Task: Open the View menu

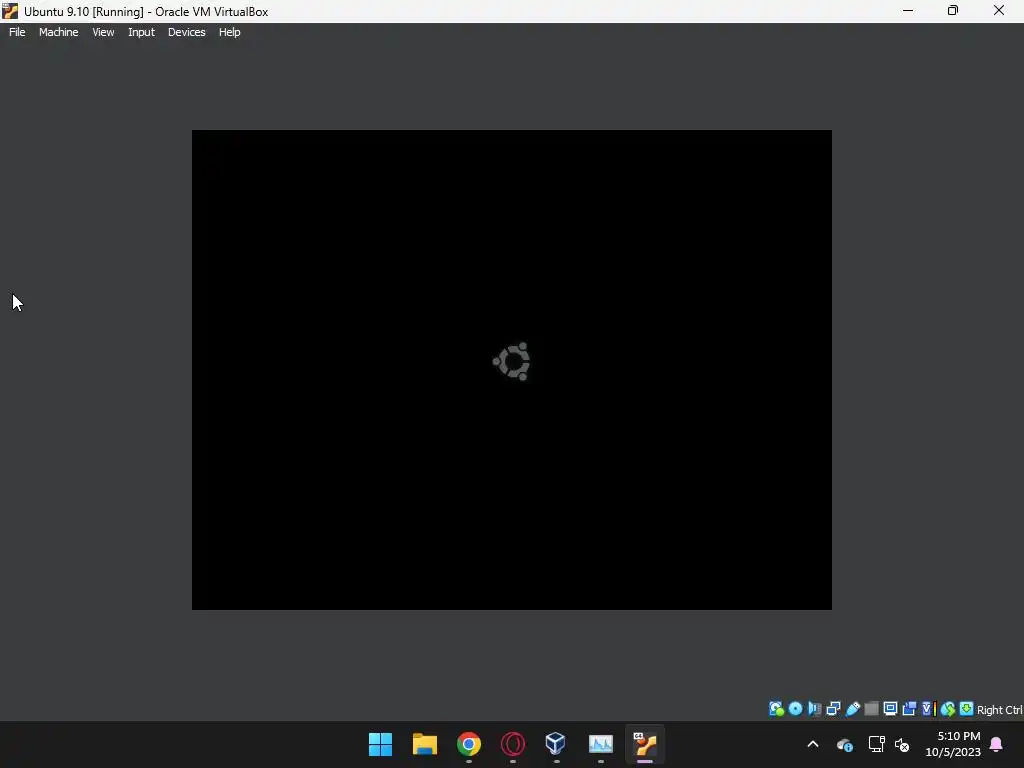Action: (103, 32)
